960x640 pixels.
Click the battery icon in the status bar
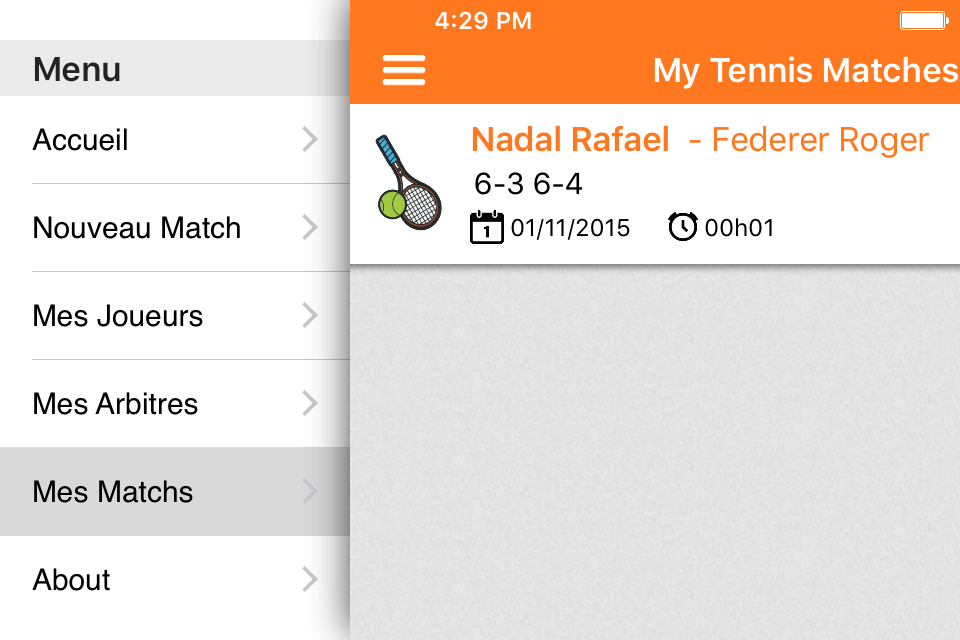tap(924, 20)
